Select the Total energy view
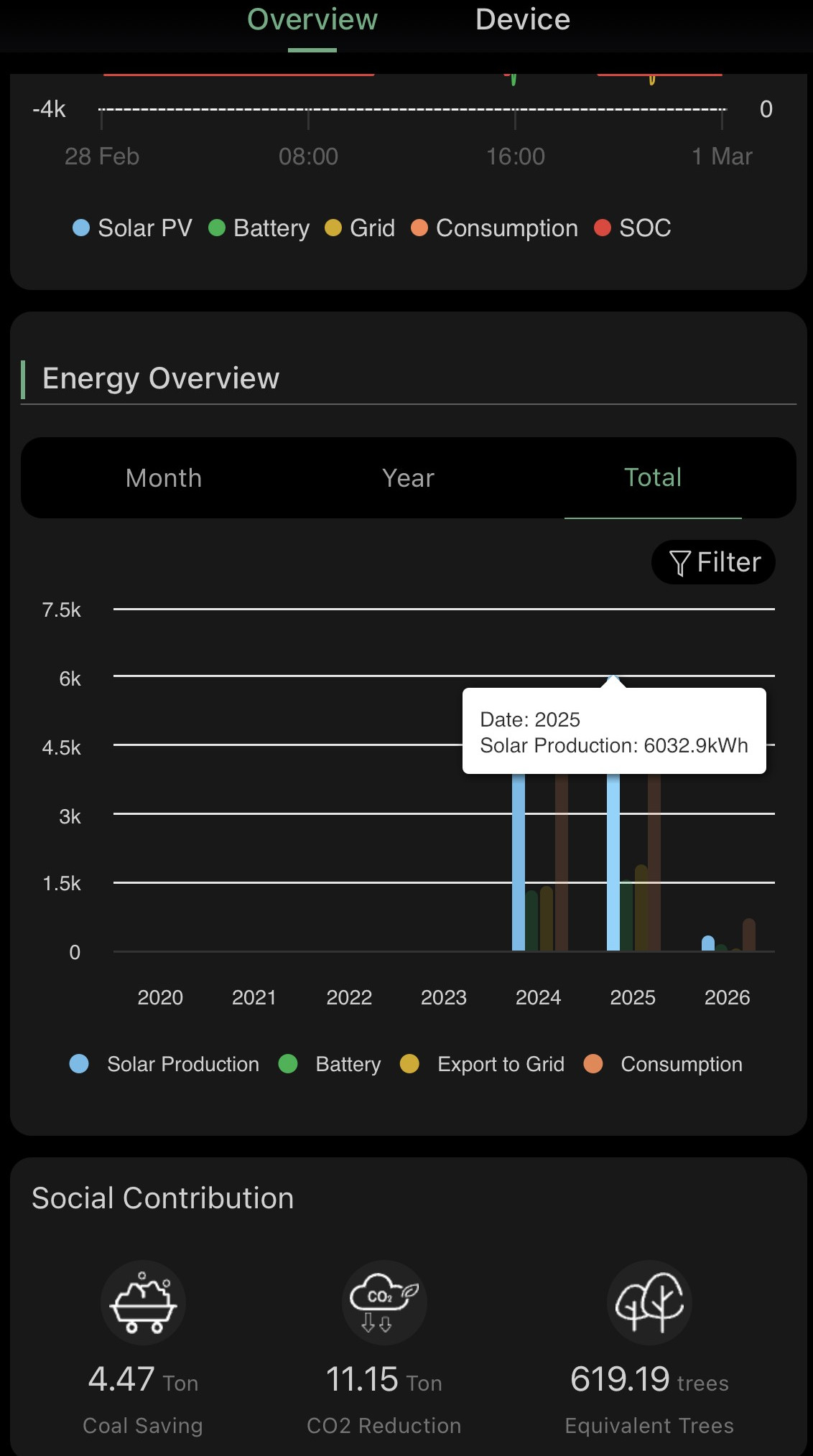 (x=652, y=478)
